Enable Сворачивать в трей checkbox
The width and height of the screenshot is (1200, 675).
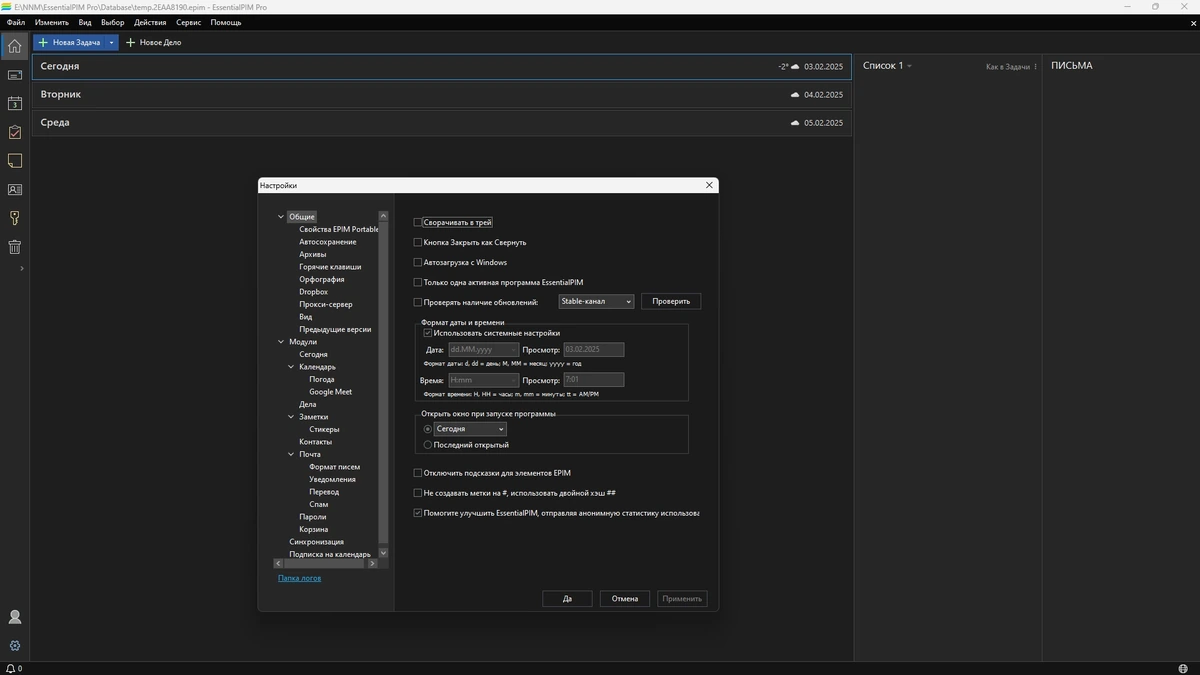(418, 223)
